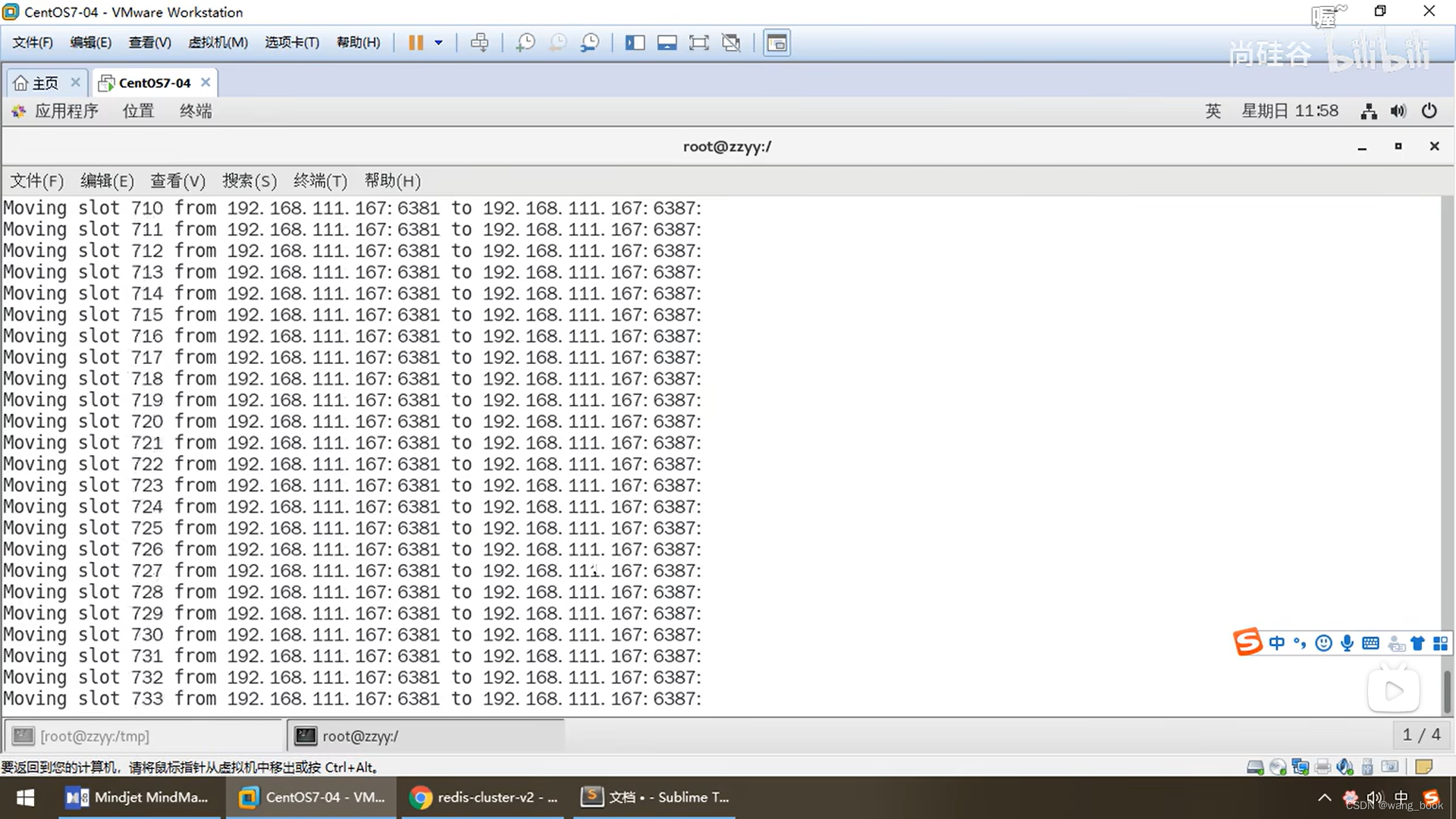Pause the virtual machine
1456x819 pixels.
(x=416, y=42)
